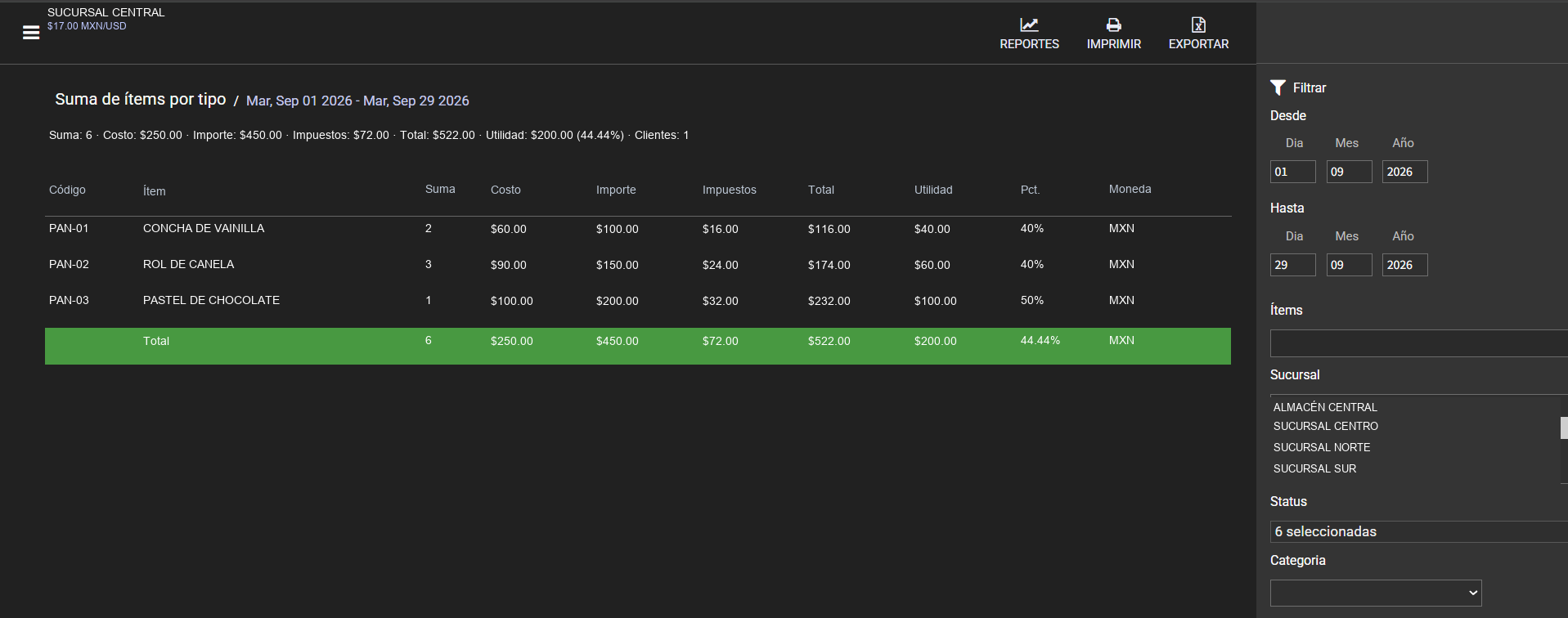Image resolution: width=1568 pixels, height=618 pixels.
Task: Select SUCURSAL SUR in Sucursal list
Action: (1314, 468)
